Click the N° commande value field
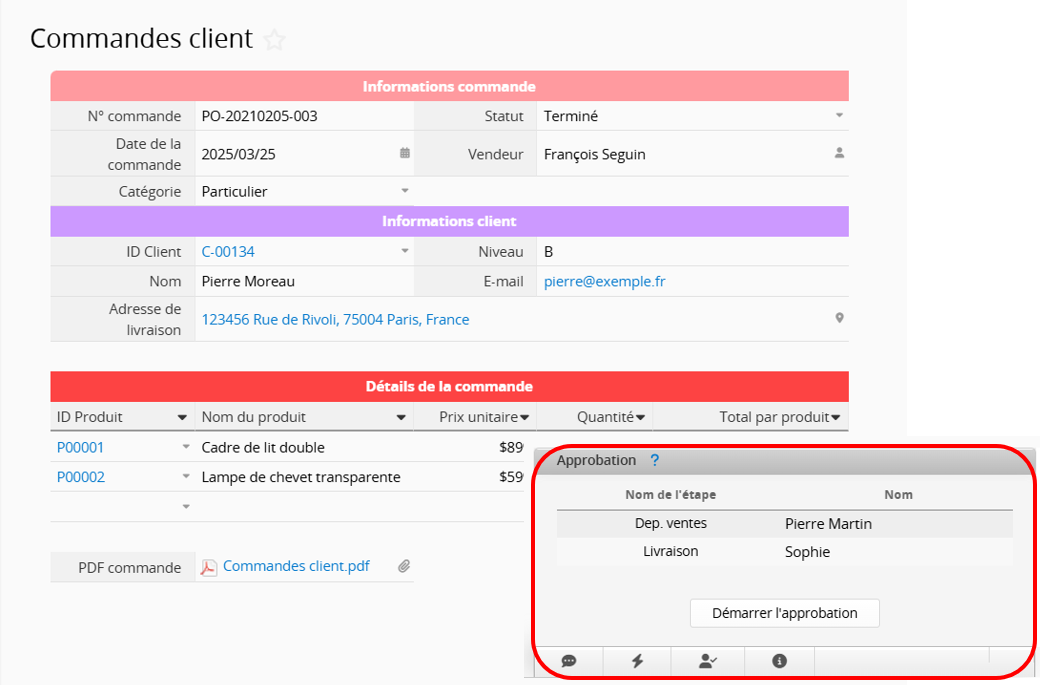Screen dimensions: 1040x685 pyautogui.click(x=300, y=116)
